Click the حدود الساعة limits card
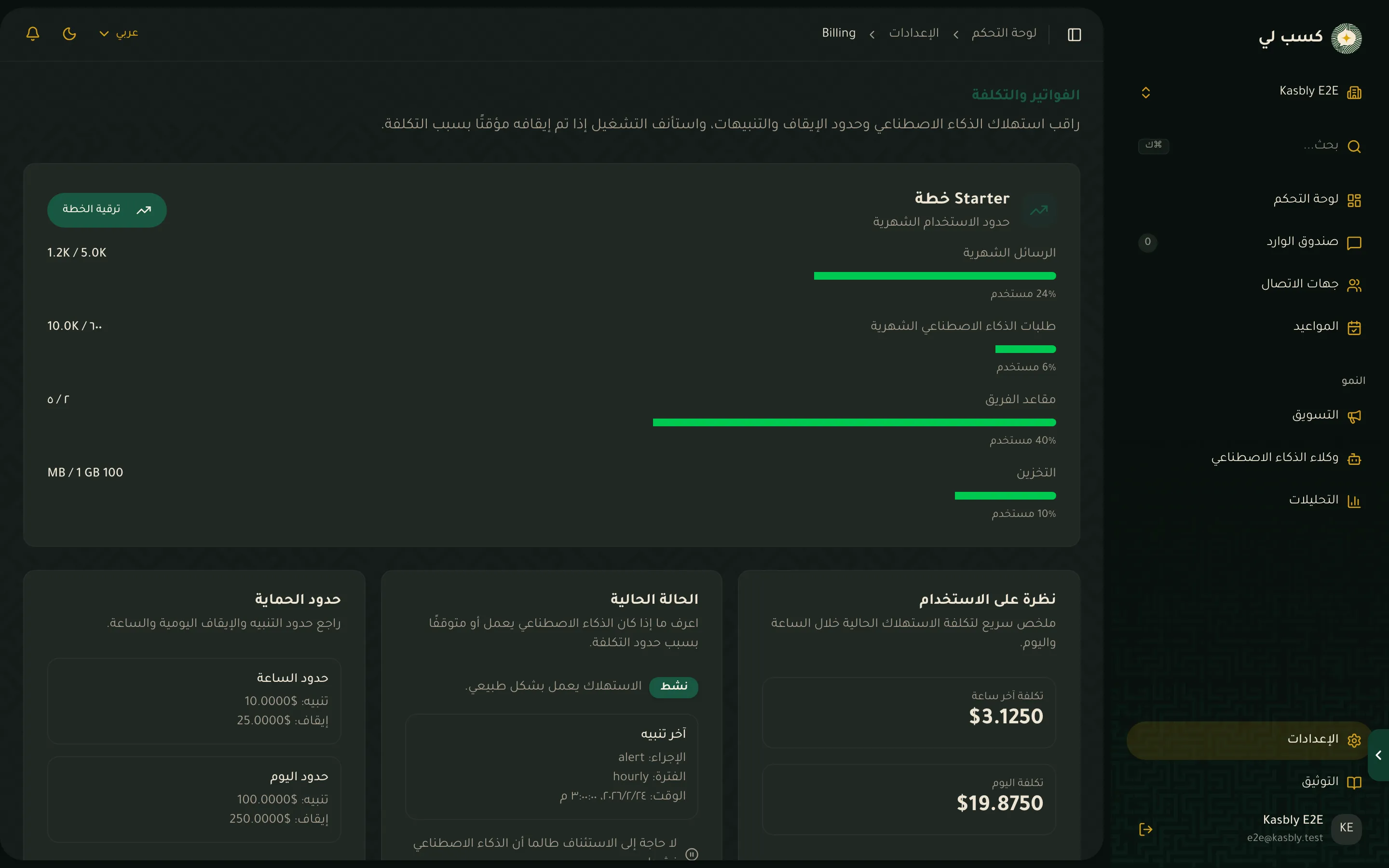 tap(194, 701)
